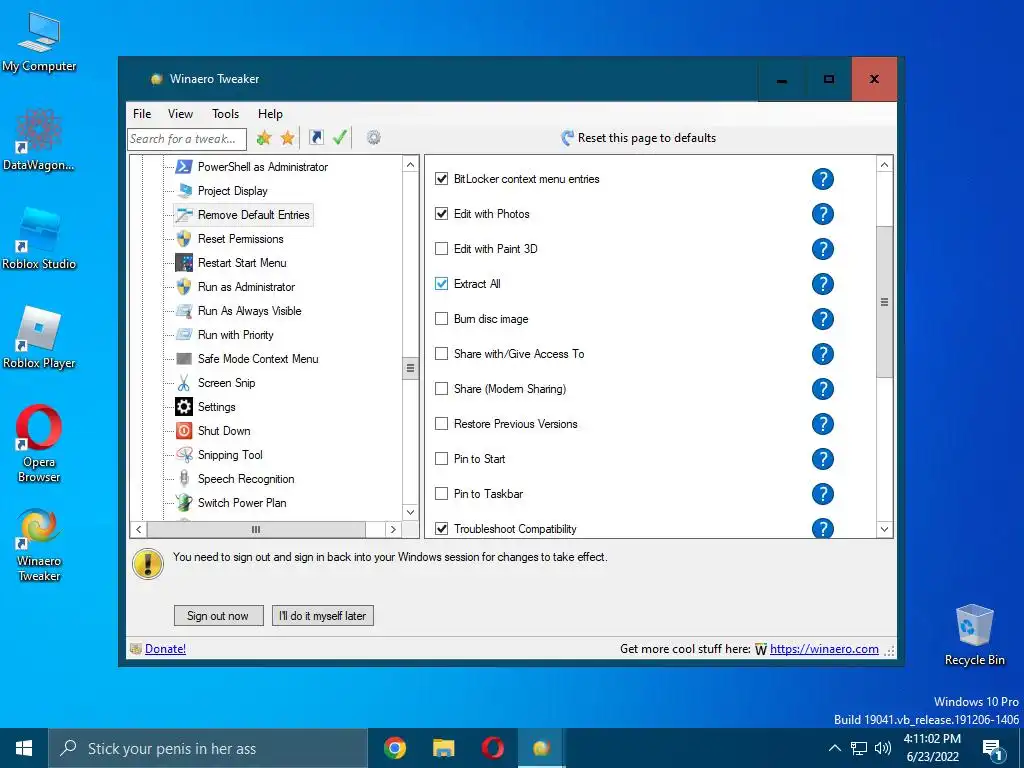Click the add bookmark star icon
This screenshot has width=1024, height=768.
click(x=264, y=138)
